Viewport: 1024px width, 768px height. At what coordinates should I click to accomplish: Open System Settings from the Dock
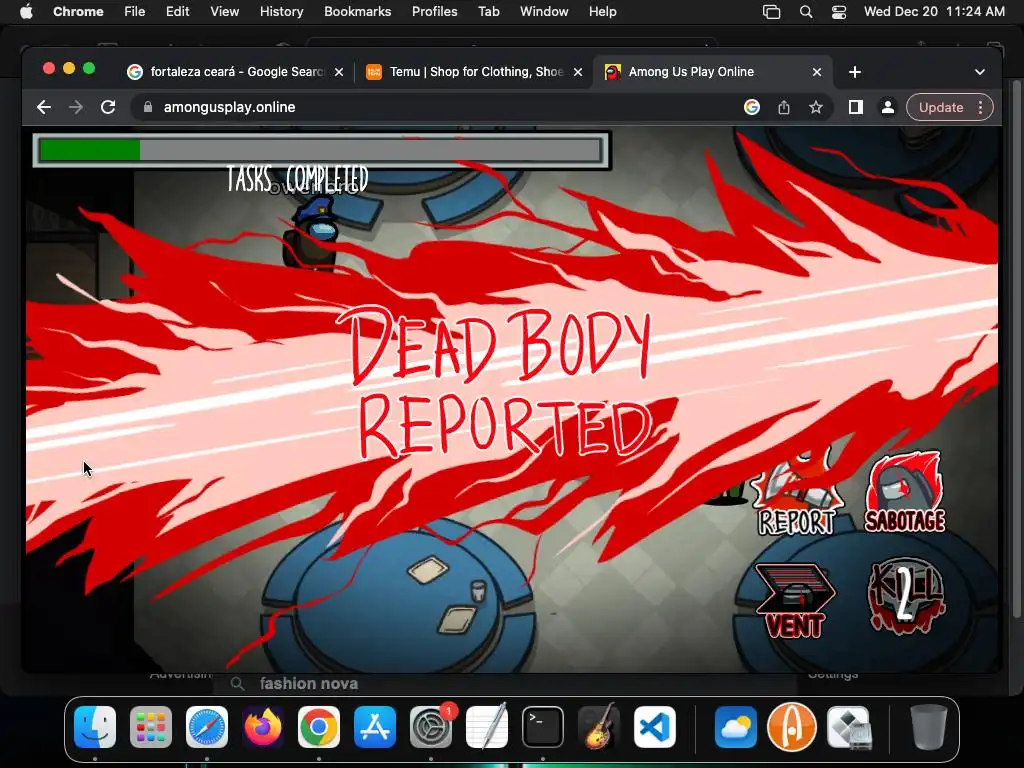coord(431,727)
